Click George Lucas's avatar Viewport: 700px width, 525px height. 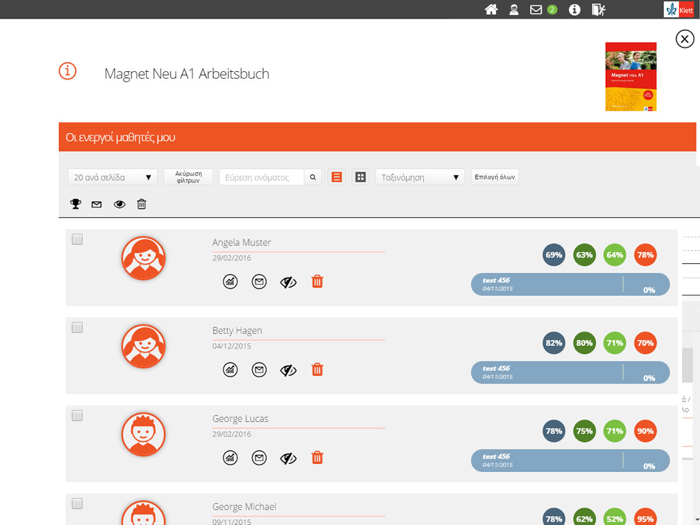143,434
